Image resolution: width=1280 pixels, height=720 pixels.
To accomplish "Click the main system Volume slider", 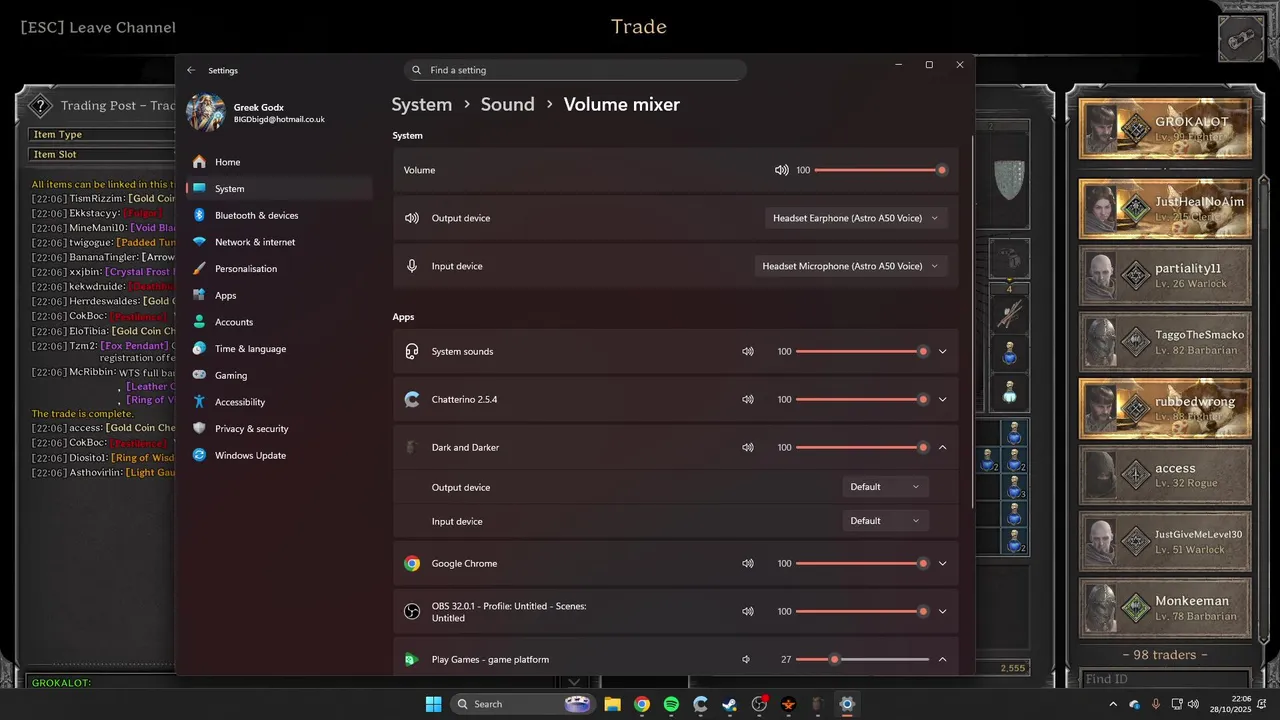I will tap(879, 170).
